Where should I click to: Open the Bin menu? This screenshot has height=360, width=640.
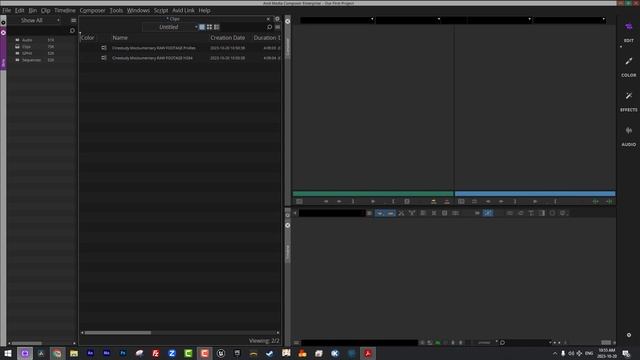(33, 10)
